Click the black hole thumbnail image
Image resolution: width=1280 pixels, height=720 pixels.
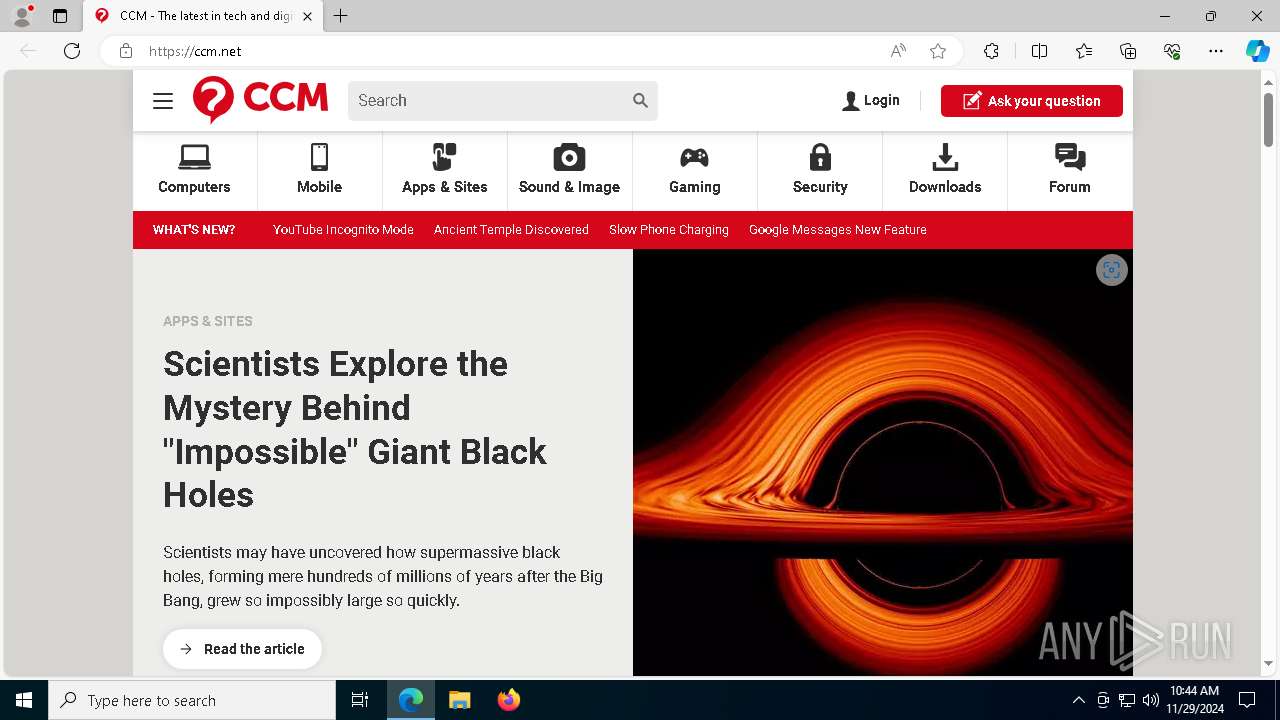click(x=883, y=462)
